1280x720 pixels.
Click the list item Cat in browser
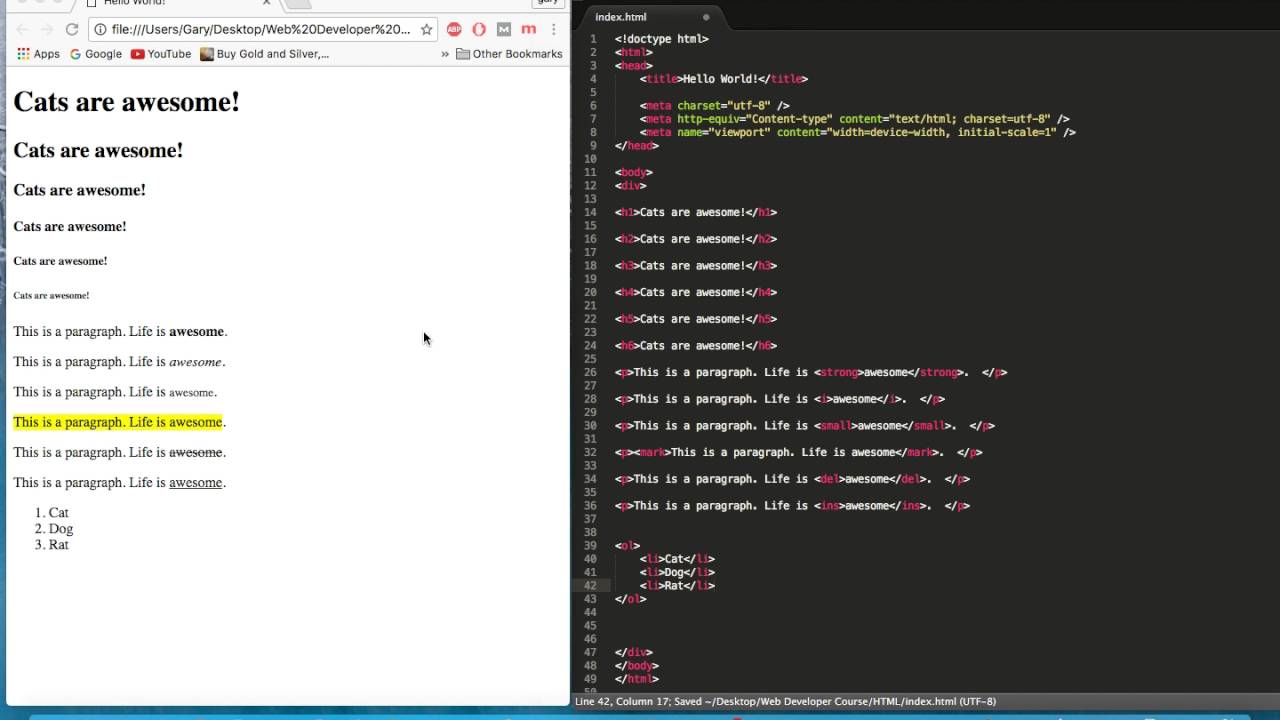click(x=58, y=513)
